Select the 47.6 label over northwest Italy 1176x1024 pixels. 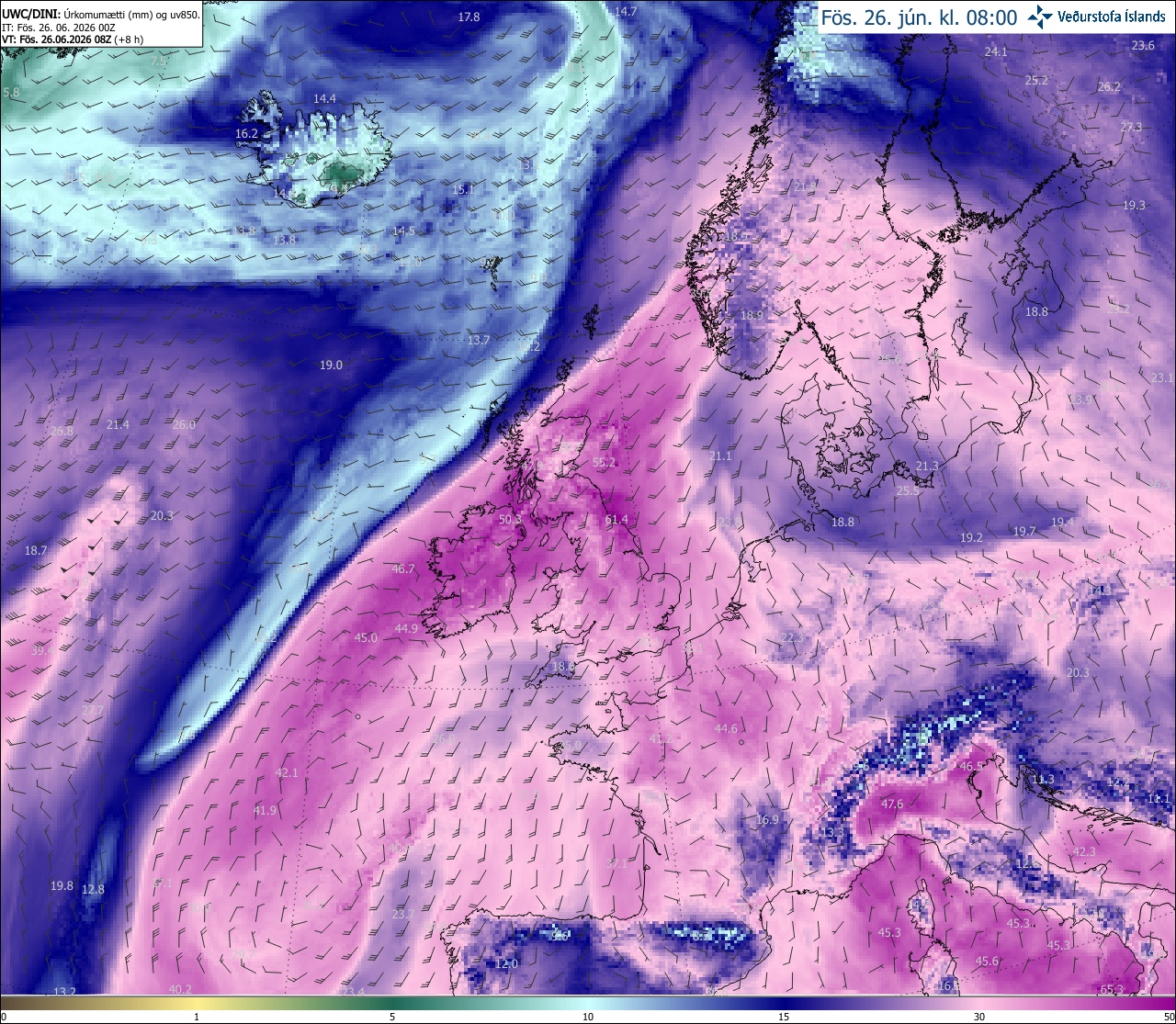(x=892, y=805)
